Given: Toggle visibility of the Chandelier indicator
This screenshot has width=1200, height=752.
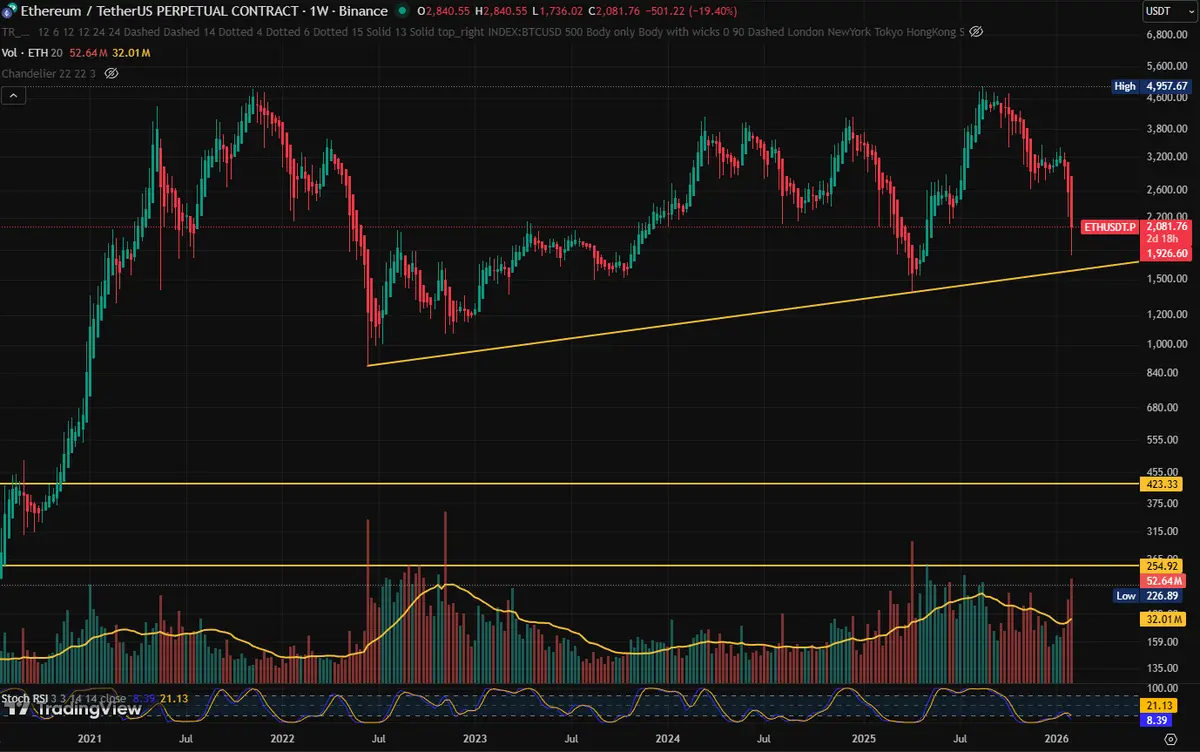Looking at the screenshot, I should [111, 74].
